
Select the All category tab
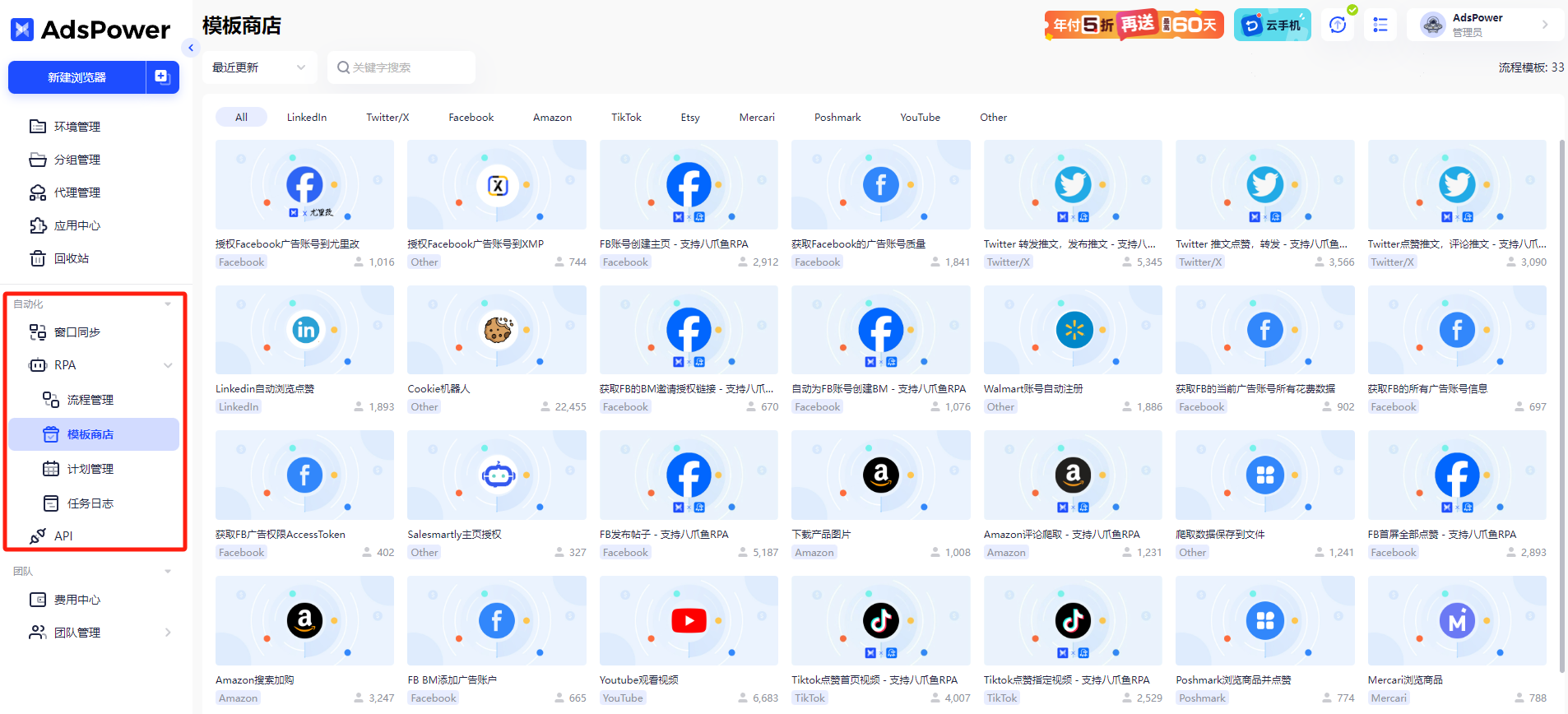[x=241, y=117]
